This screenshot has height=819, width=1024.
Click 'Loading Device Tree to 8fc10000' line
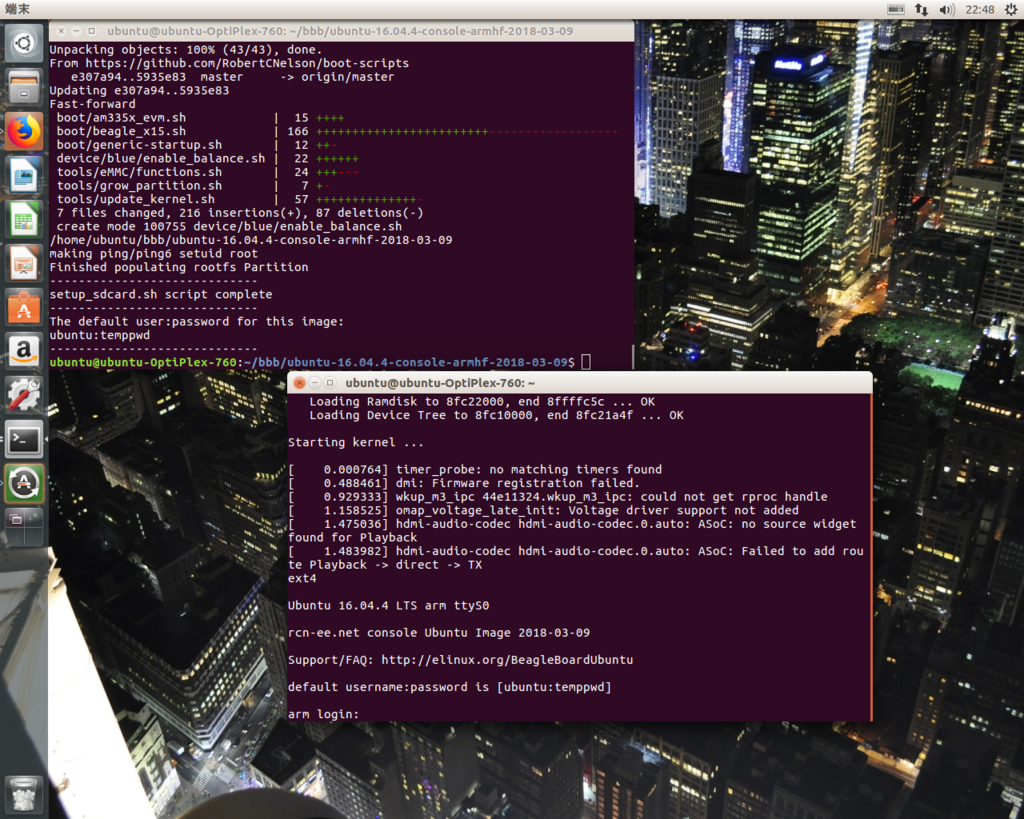(496, 415)
